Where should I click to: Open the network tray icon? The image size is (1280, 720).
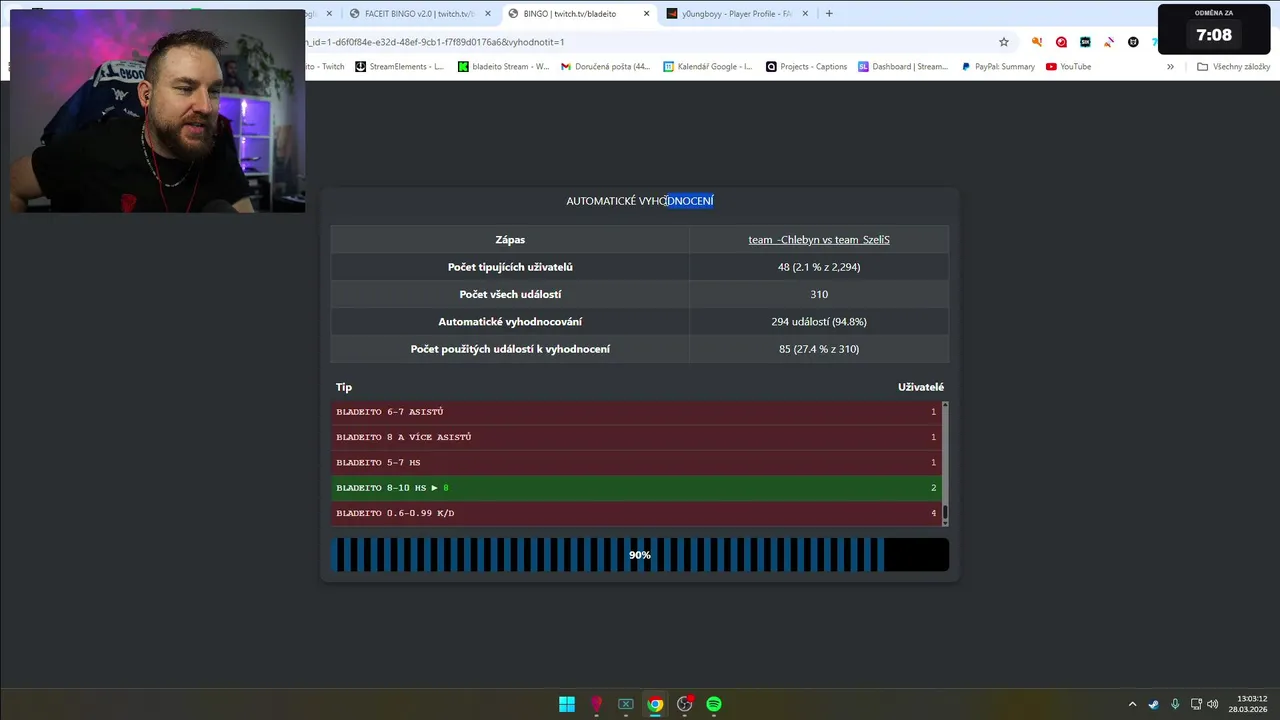pos(1196,704)
